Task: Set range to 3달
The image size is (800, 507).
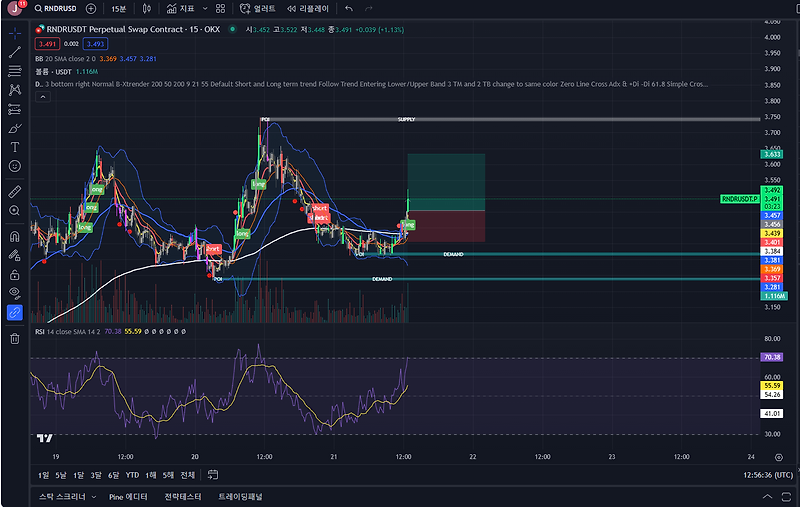Action: click(96, 475)
